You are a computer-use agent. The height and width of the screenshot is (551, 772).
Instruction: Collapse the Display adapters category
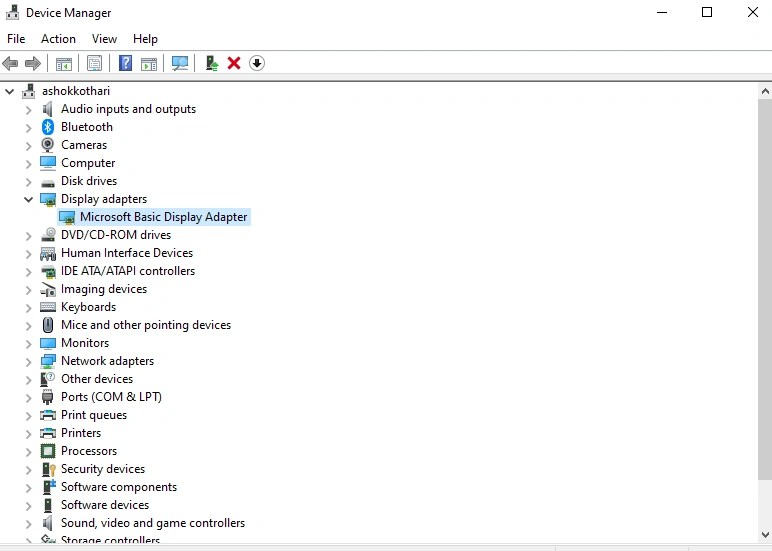pos(29,199)
